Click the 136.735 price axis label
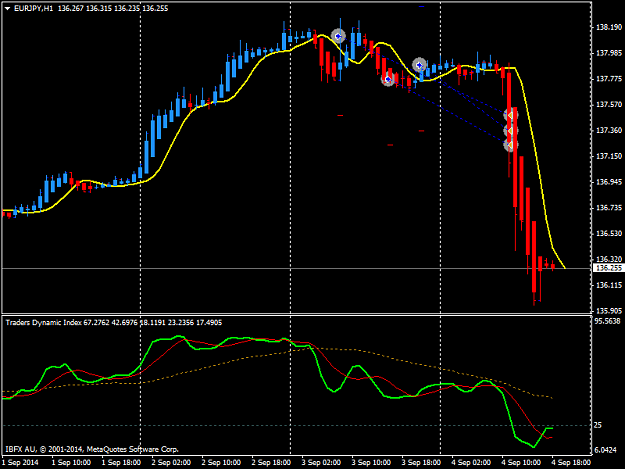Viewport: 625px width, 469px height. 609,208
